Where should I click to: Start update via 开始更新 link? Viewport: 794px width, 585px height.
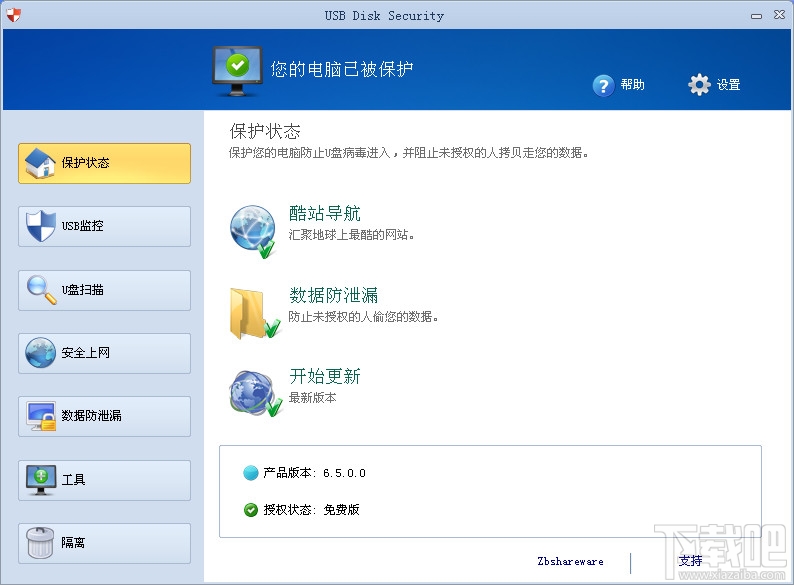coord(325,376)
